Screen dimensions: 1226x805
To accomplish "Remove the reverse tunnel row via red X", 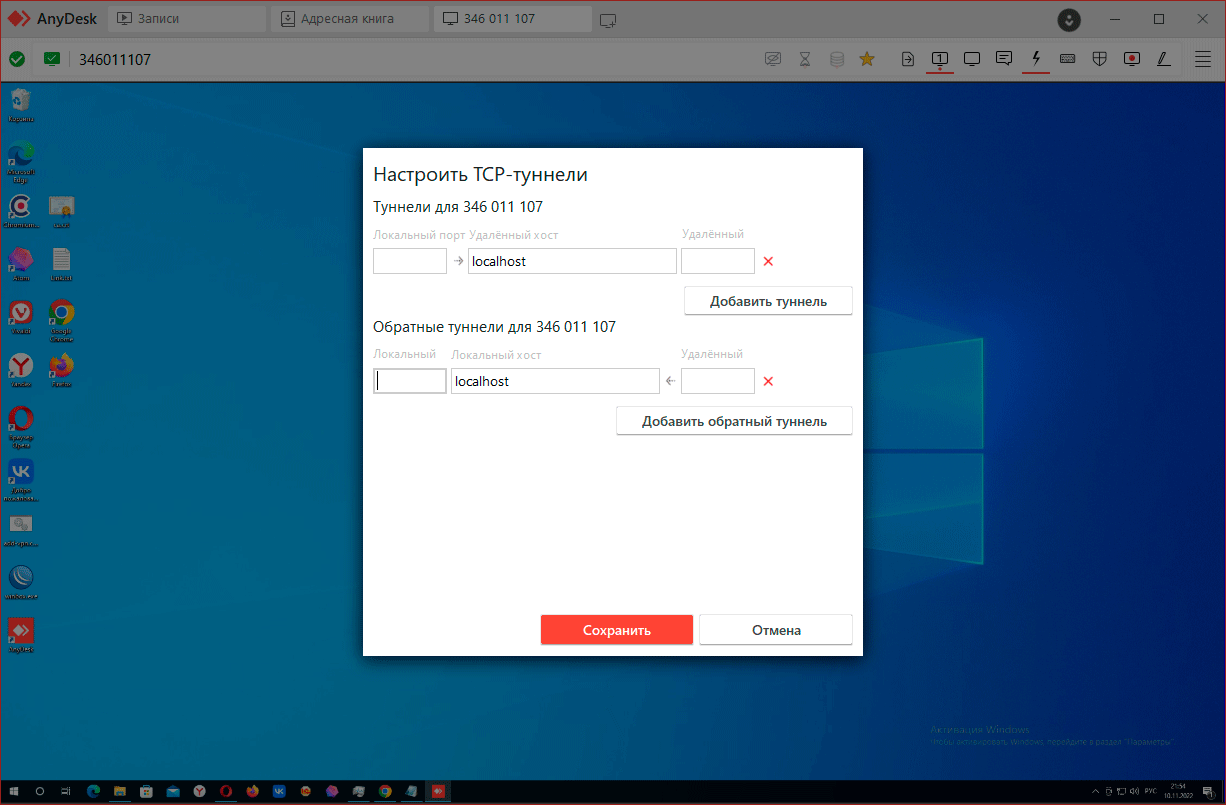I will [768, 381].
